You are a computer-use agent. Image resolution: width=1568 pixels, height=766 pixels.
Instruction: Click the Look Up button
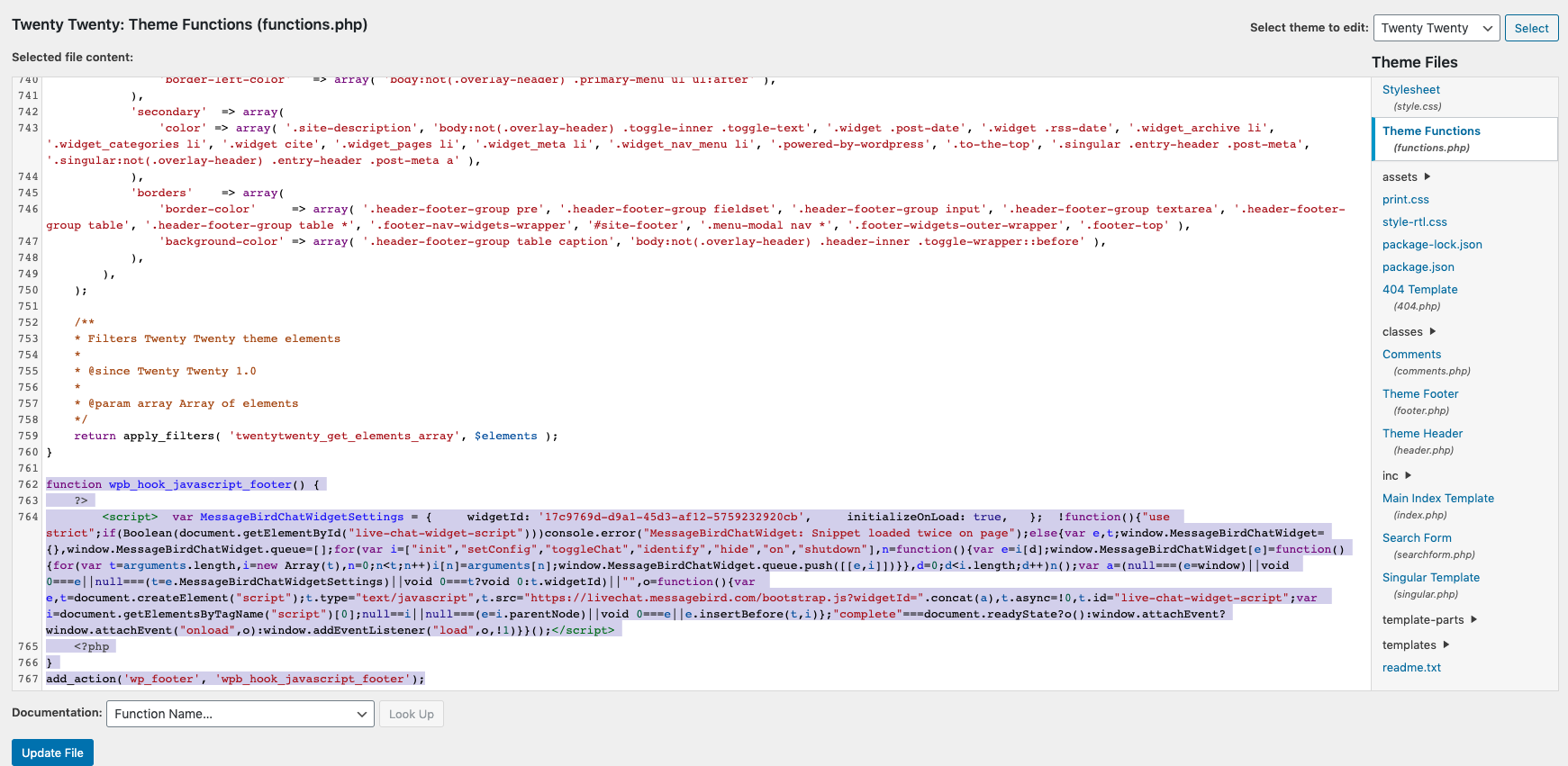click(412, 714)
